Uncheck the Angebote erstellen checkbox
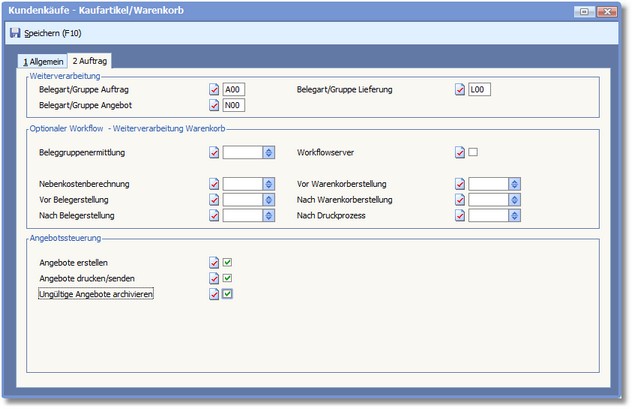 point(228,263)
